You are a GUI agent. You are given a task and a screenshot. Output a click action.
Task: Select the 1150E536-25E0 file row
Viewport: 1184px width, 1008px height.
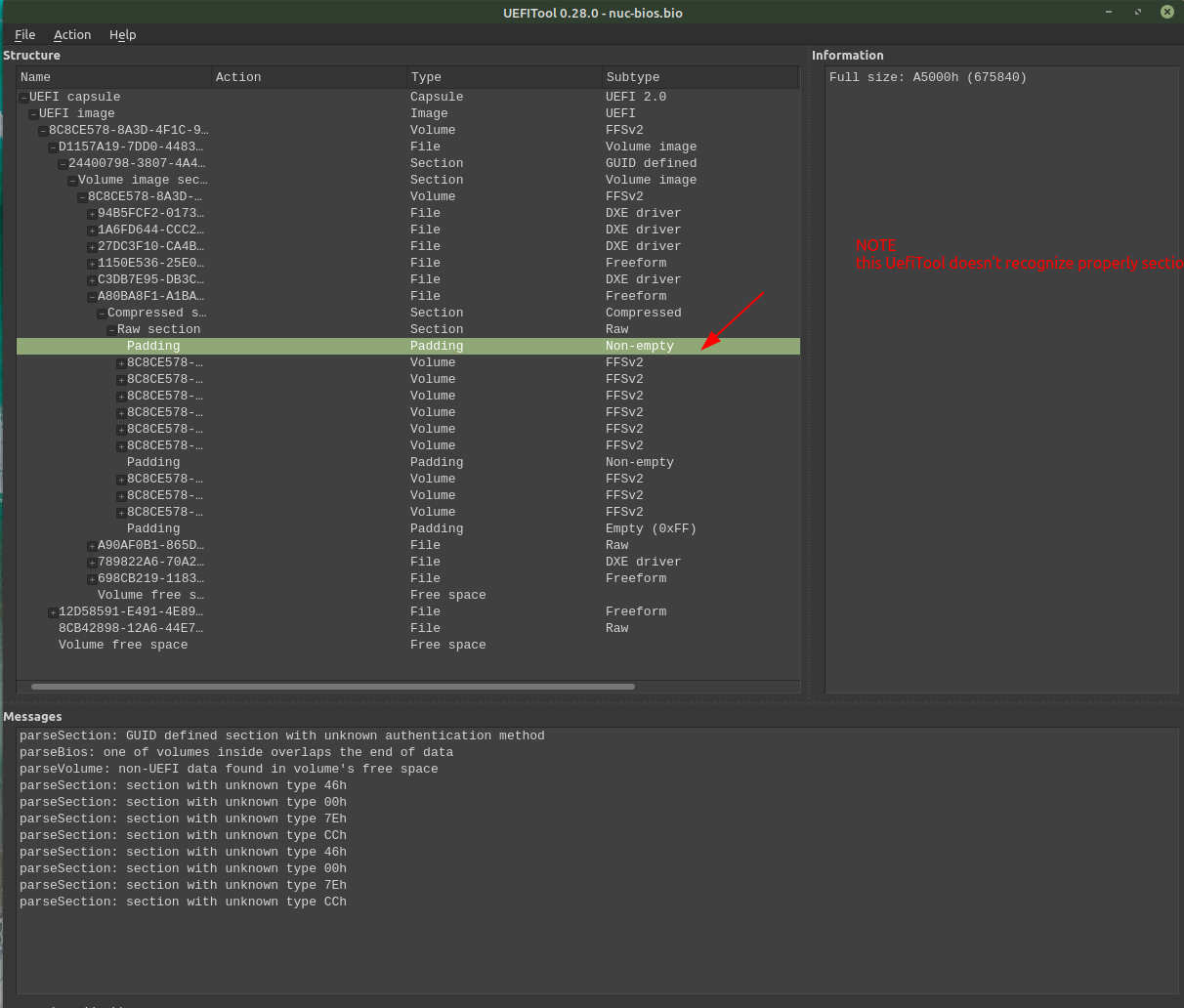tap(408, 263)
